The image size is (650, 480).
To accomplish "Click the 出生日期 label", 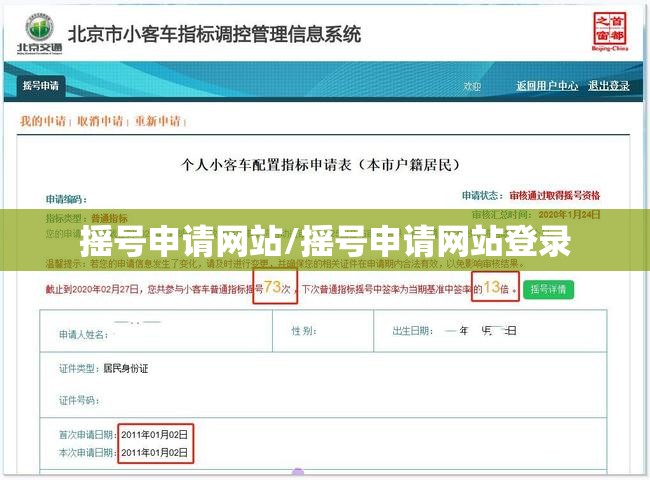I will tap(413, 331).
